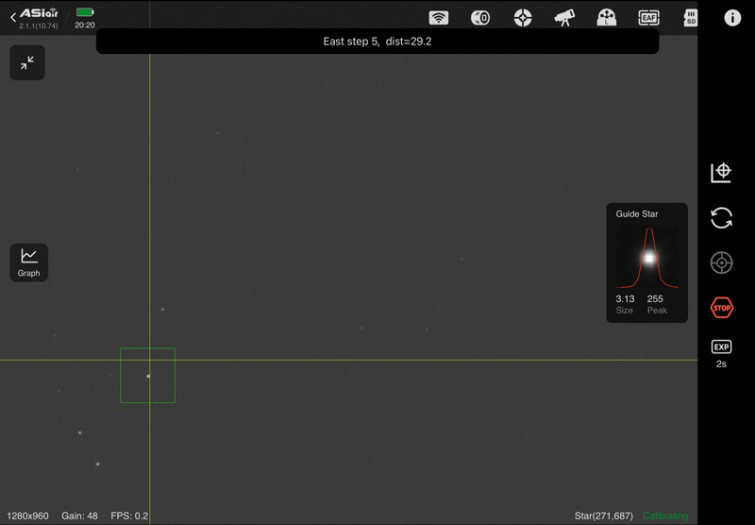755x525 pixels.
Task: Click the battery indicator icon
Action: coord(85,12)
